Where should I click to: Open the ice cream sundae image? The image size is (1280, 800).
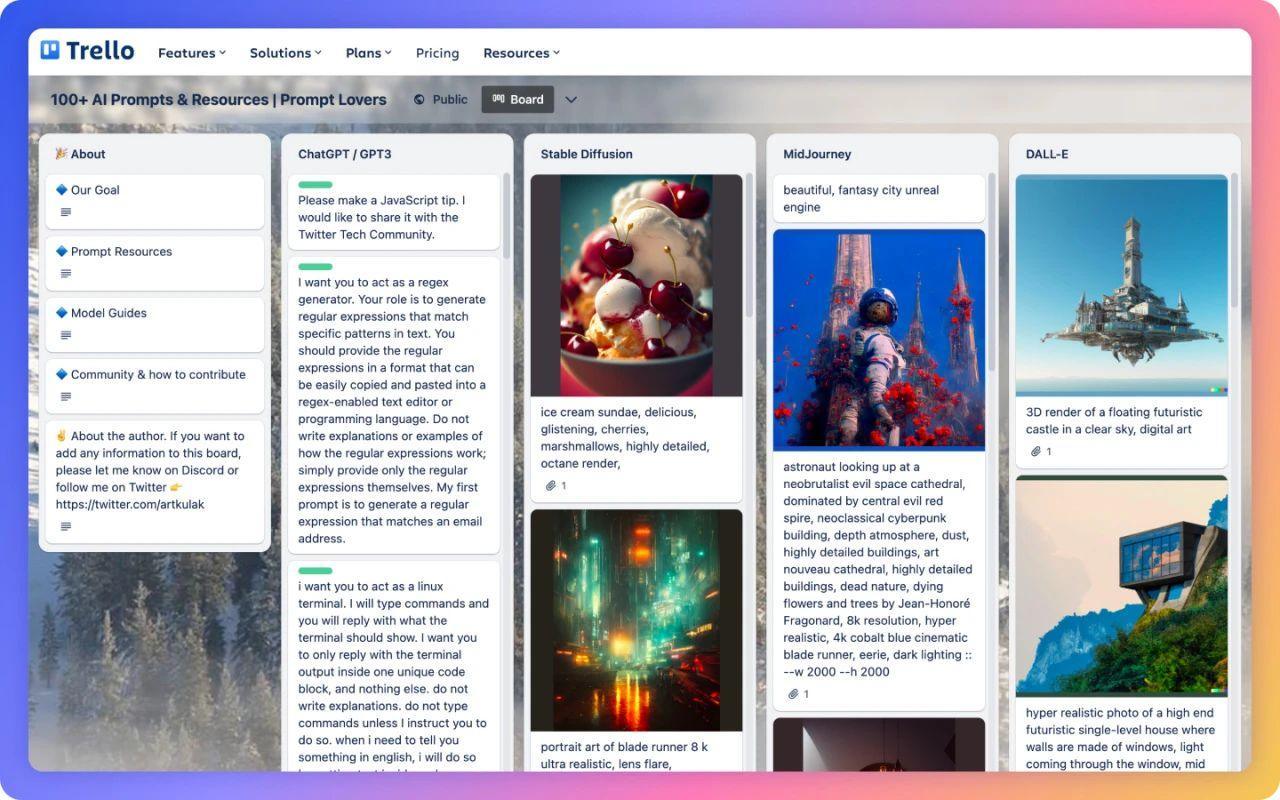pyautogui.click(x=637, y=286)
